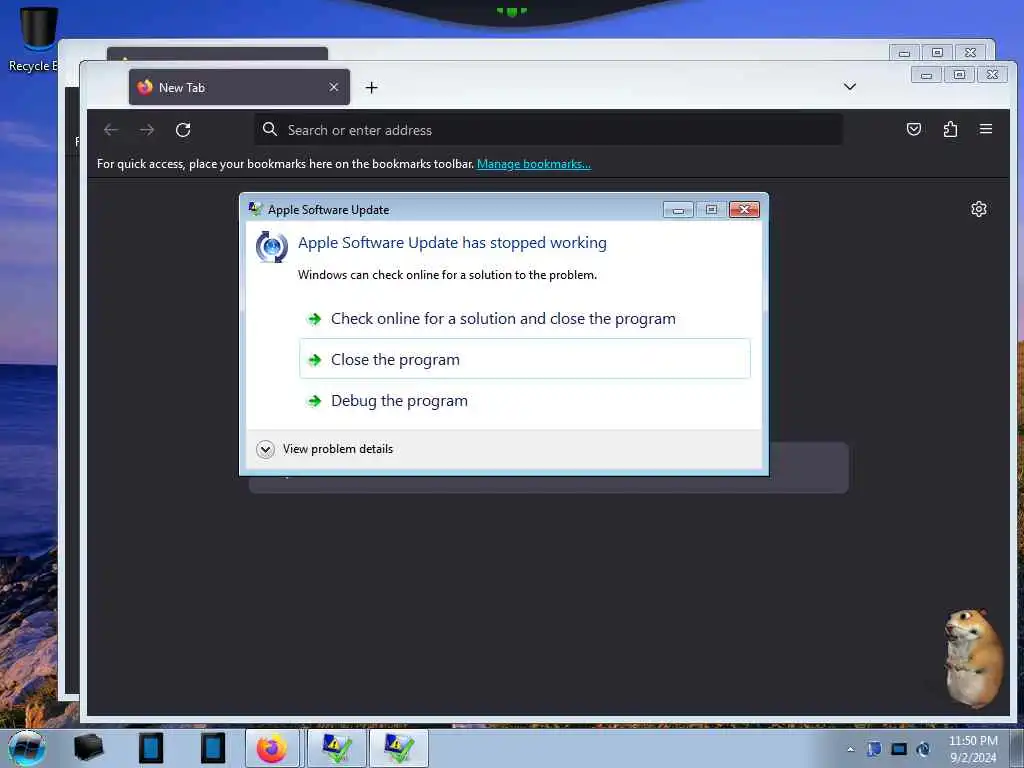Close the front Firefox window

point(993,75)
